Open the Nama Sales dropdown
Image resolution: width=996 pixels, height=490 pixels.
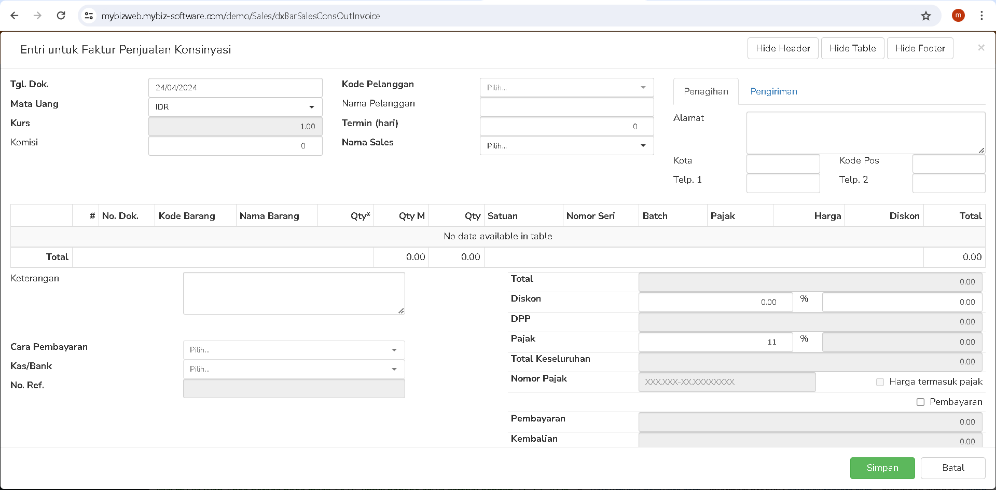(x=567, y=146)
